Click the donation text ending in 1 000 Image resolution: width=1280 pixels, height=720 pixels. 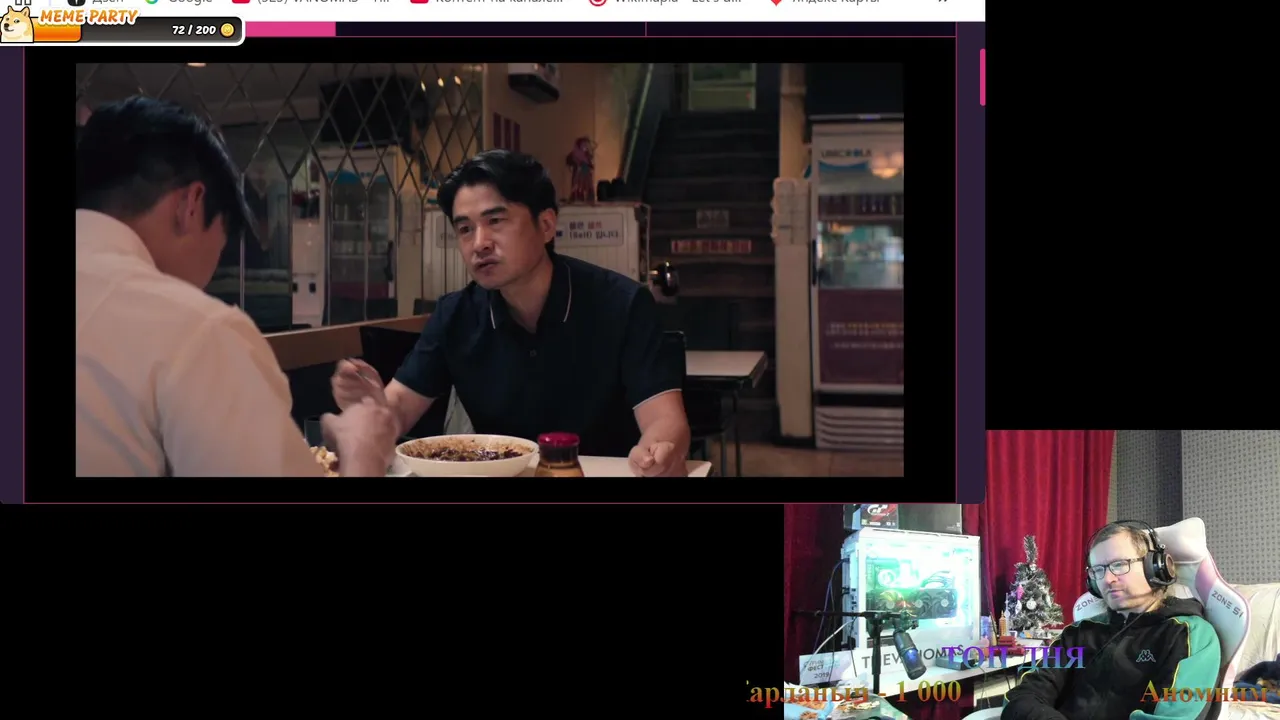click(x=853, y=691)
